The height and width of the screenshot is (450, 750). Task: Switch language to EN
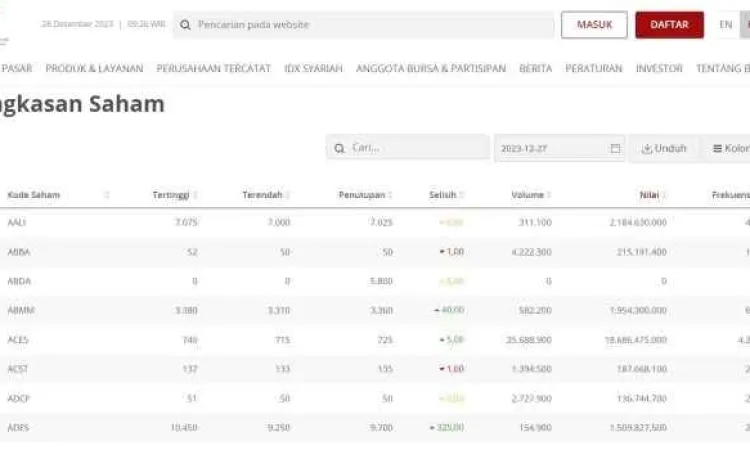coord(726,25)
